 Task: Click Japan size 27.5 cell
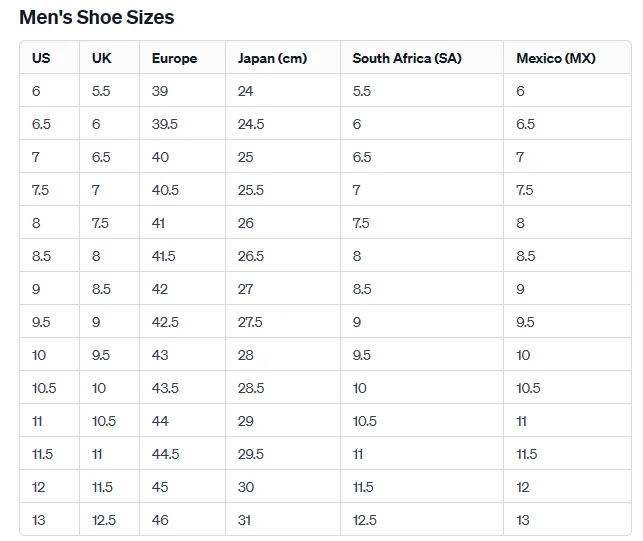click(x=250, y=322)
